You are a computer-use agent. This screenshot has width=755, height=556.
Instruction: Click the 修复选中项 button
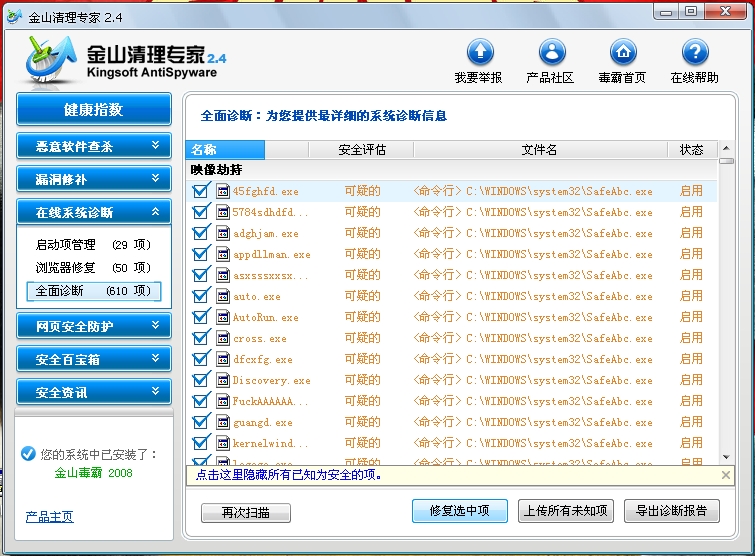pyautogui.click(x=459, y=510)
